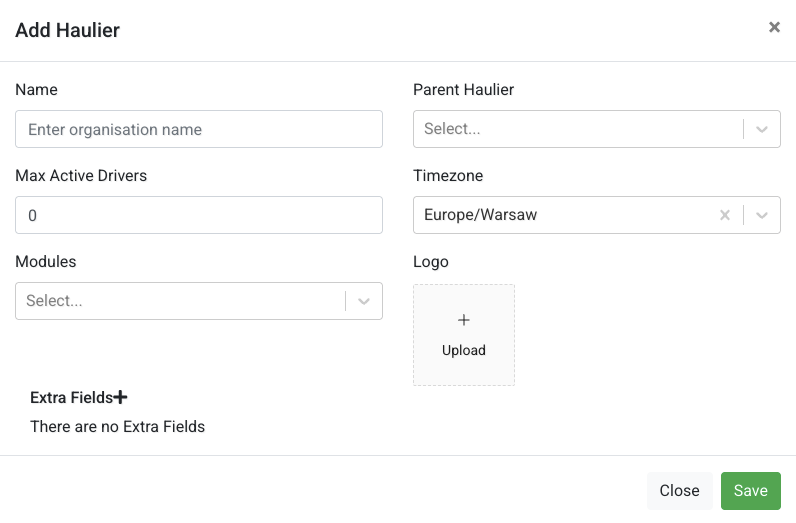This screenshot has height=523, width=796.
Task: Expand the Modules dropdown chevron
Action: click(363, 301)
